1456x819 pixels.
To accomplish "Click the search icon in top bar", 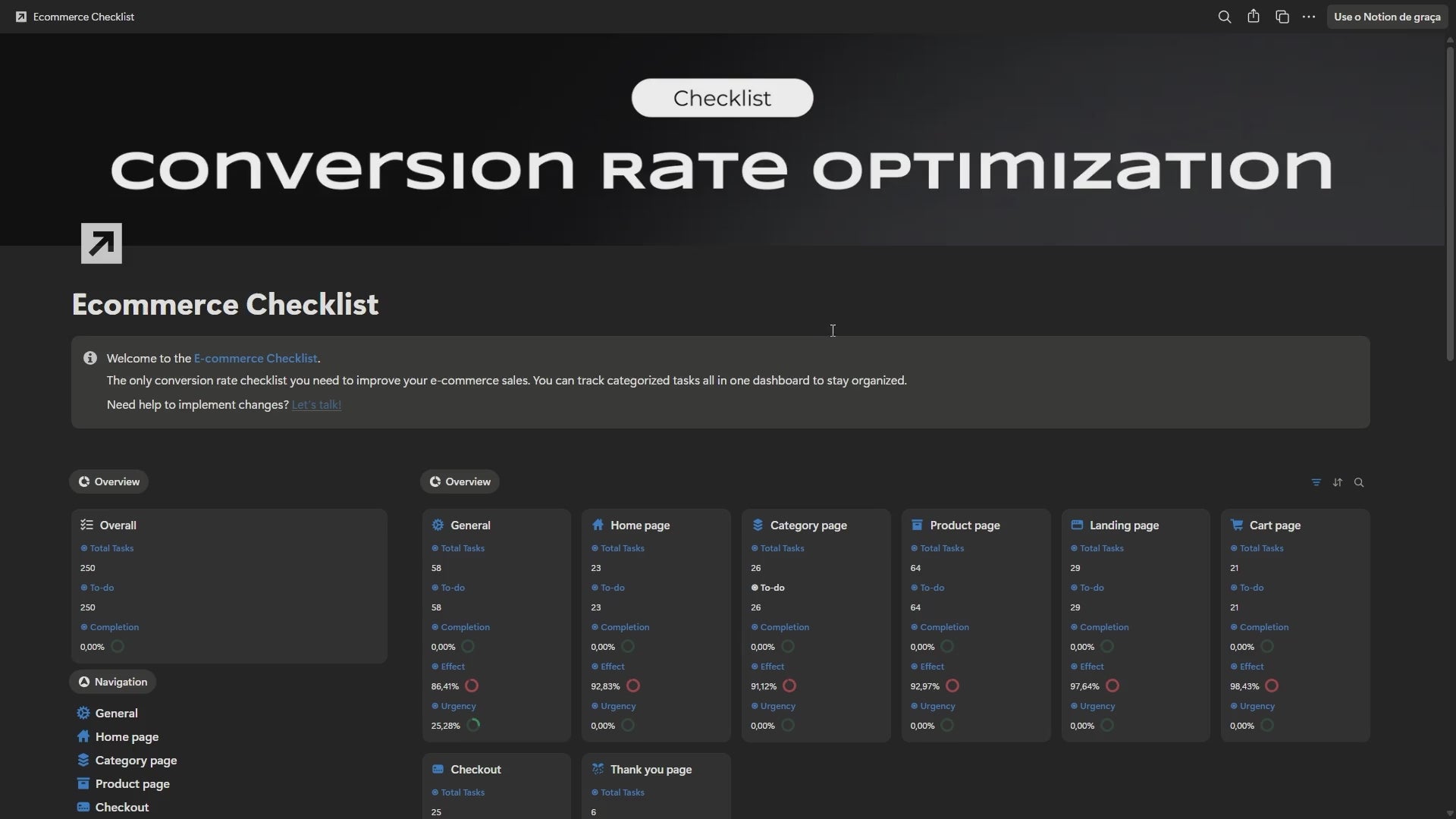I will click(x=1224, y=17).
